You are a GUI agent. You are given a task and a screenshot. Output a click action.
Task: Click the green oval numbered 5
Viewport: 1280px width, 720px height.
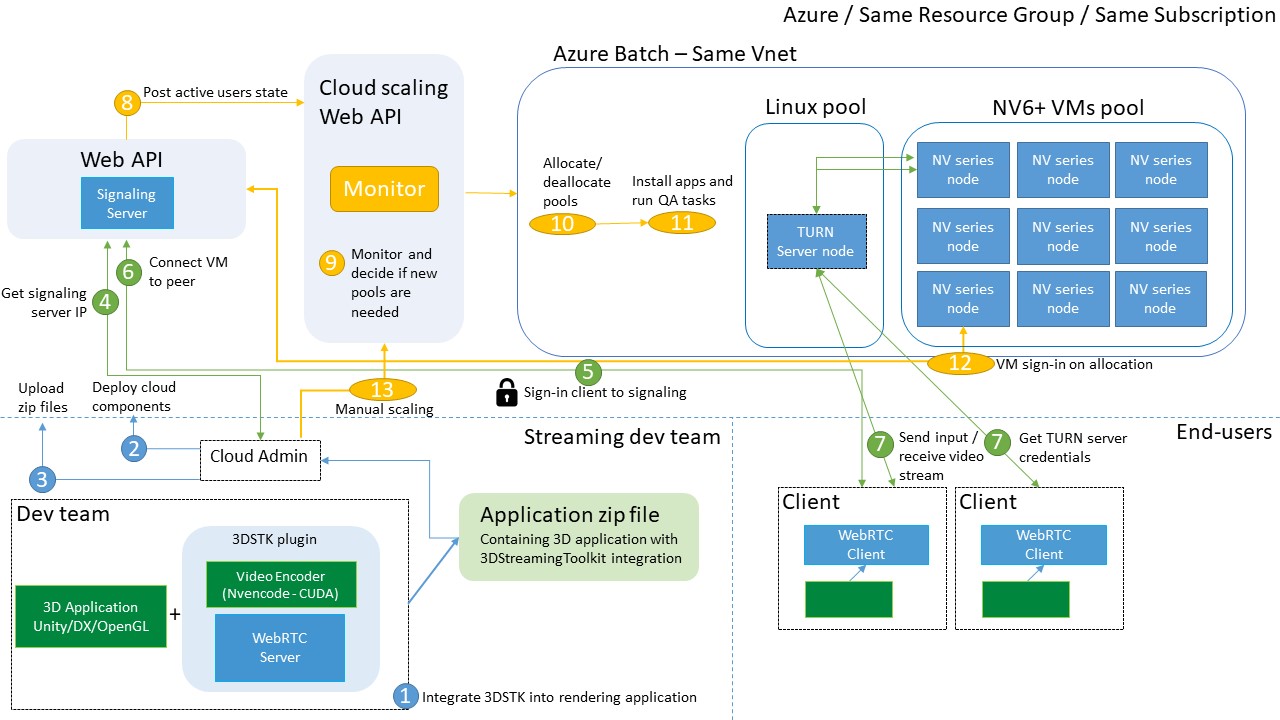(588, 371)
